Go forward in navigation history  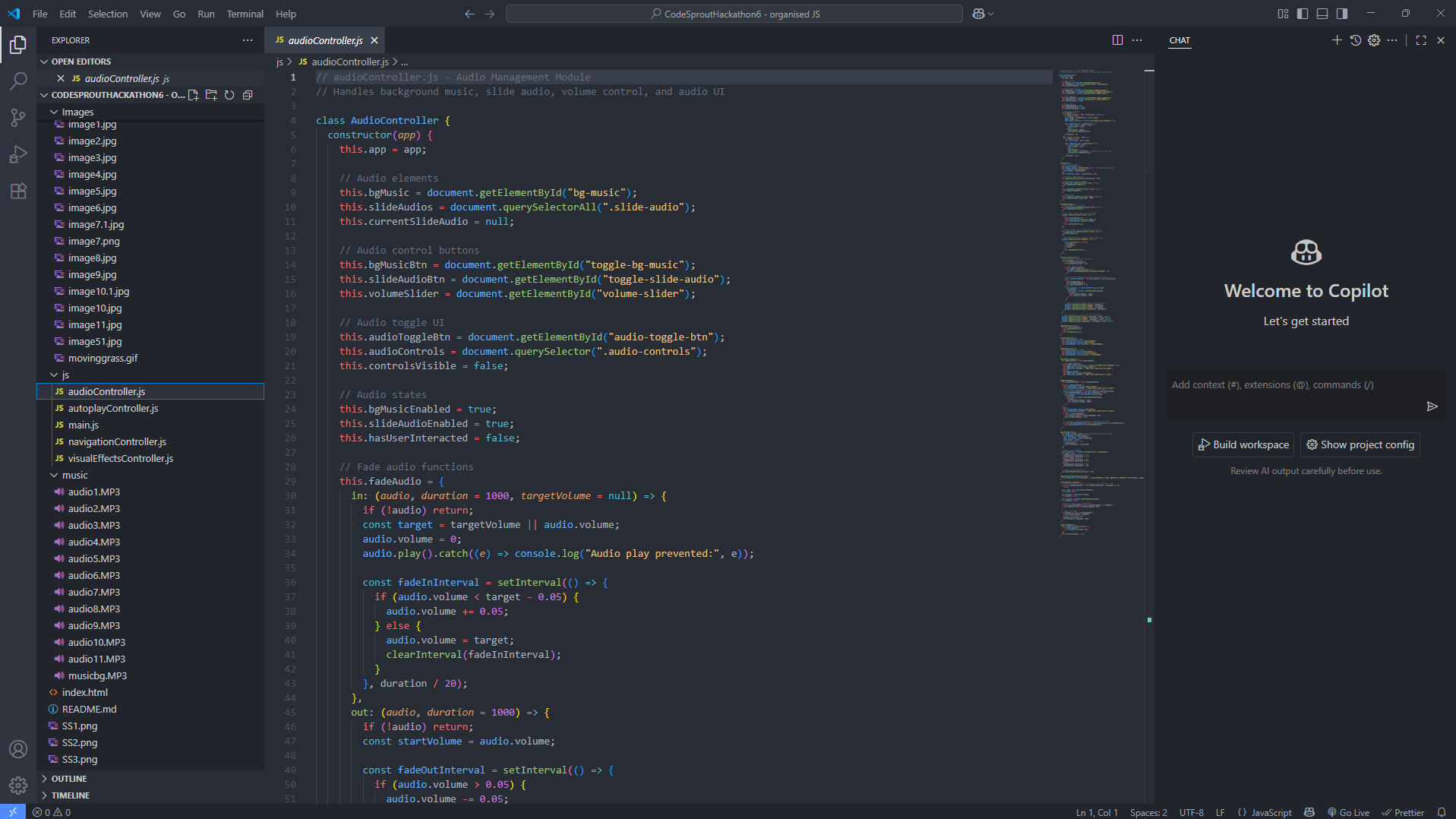pyautogui.click(x=490, y=14)
